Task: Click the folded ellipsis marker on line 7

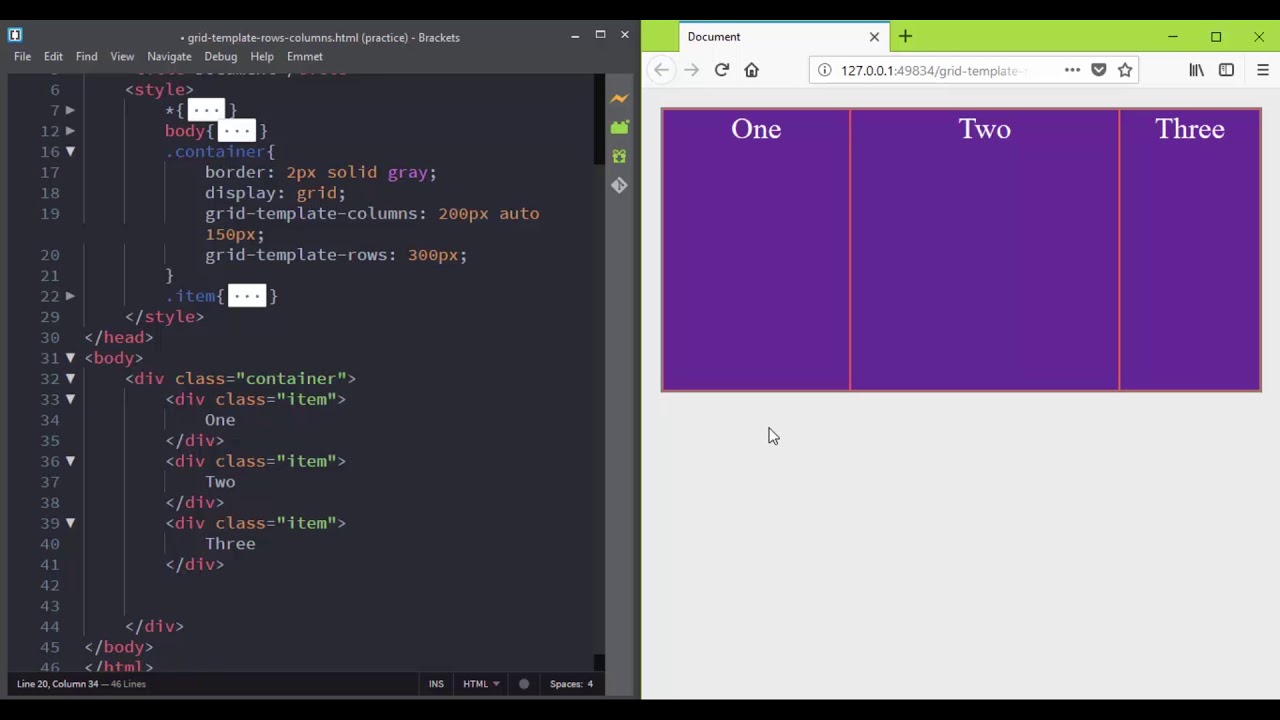Action: pos(206,110)
